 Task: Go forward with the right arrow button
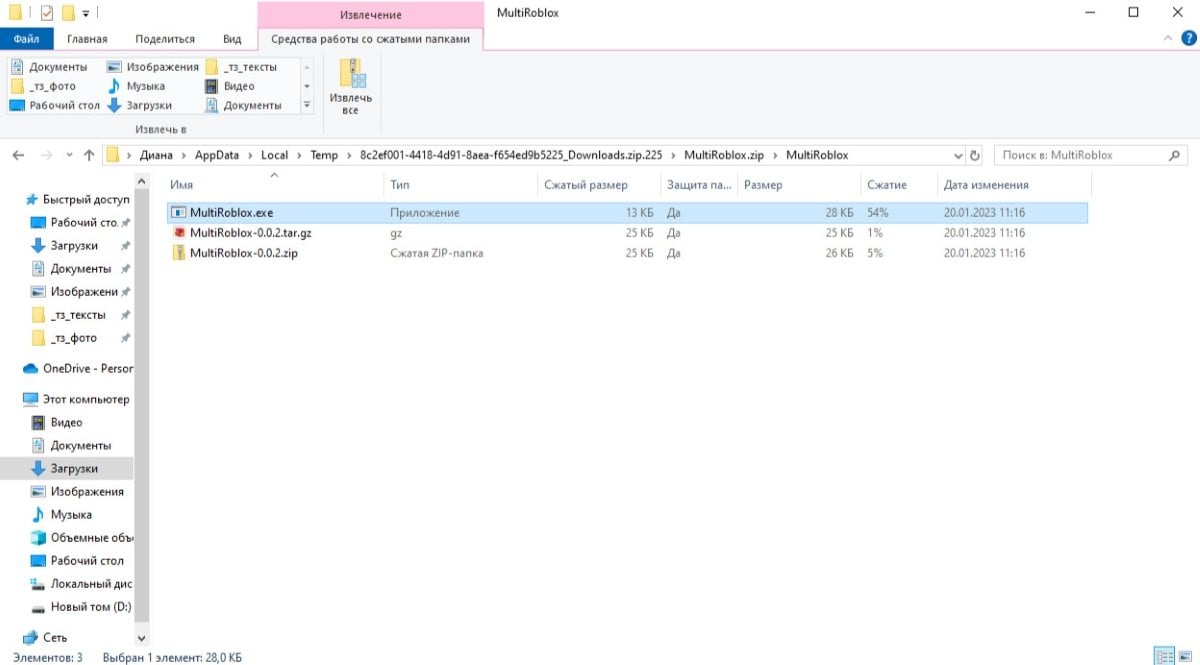45,156
